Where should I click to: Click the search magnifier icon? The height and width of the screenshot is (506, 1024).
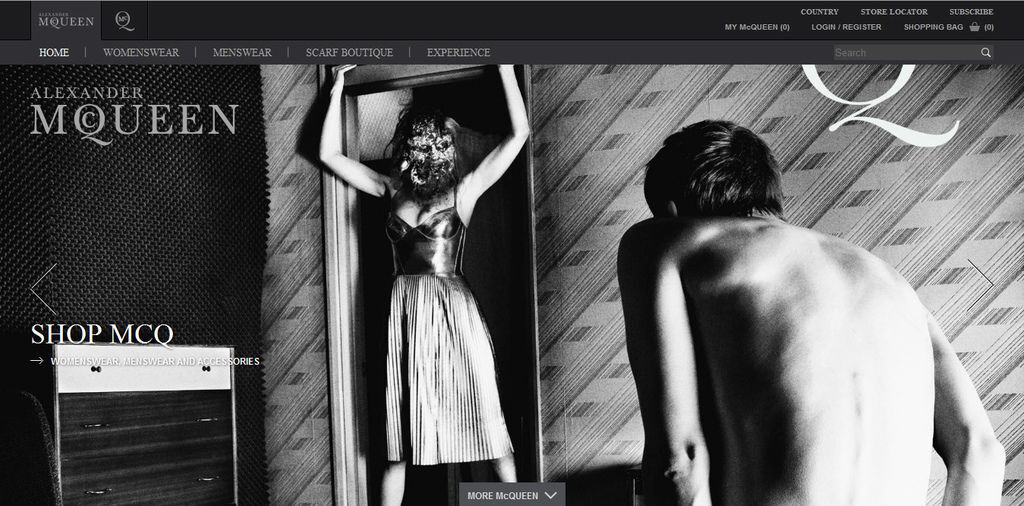coord(985,53)
